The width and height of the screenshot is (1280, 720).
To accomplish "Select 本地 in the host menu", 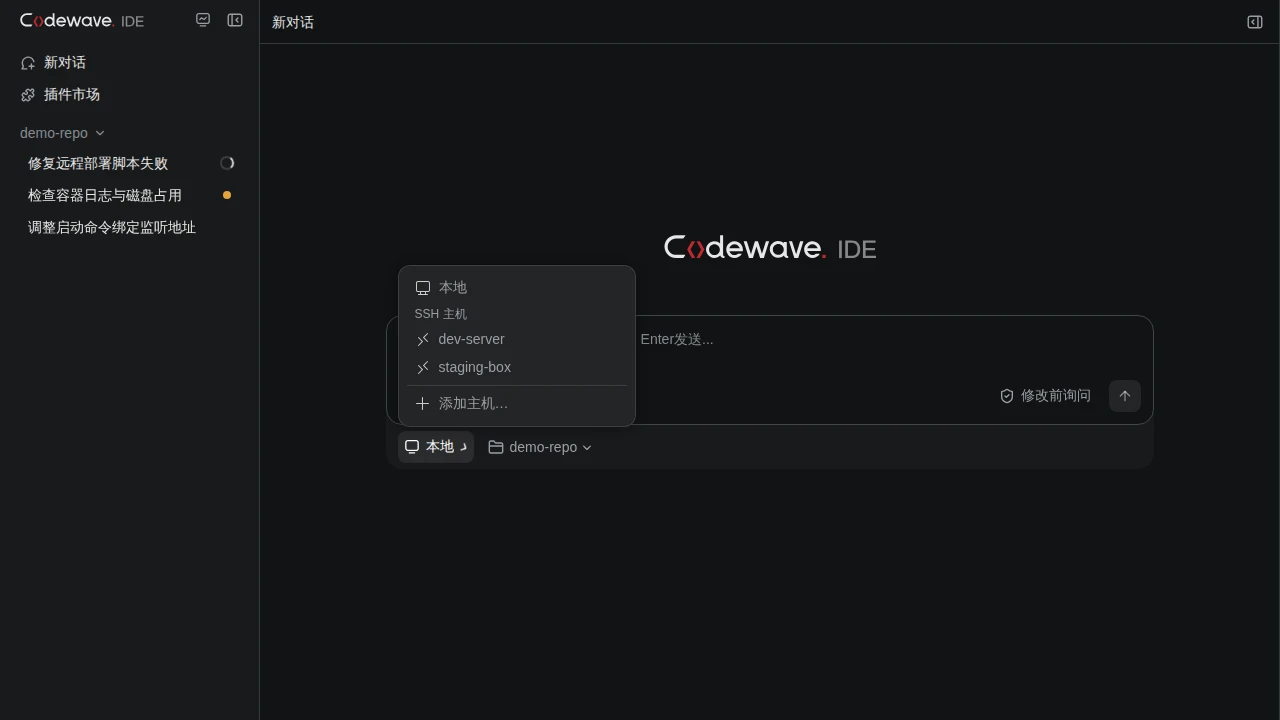I will tap(517, 287).
